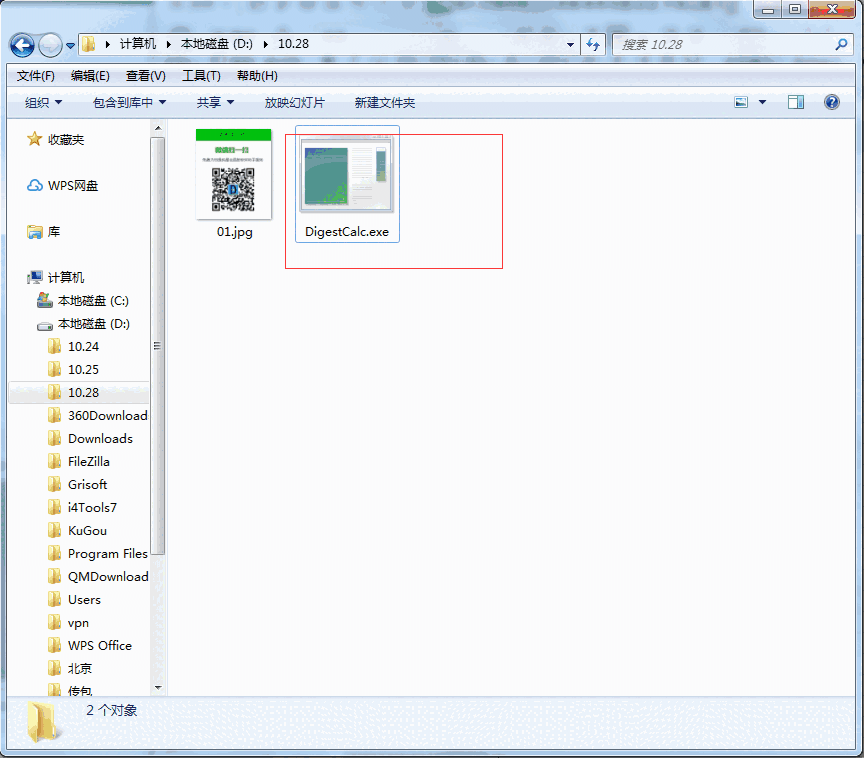Click the 新建文件夹 button
This screenshot has height=758, width=864.
pyautogui.click(x=383, y=102)
